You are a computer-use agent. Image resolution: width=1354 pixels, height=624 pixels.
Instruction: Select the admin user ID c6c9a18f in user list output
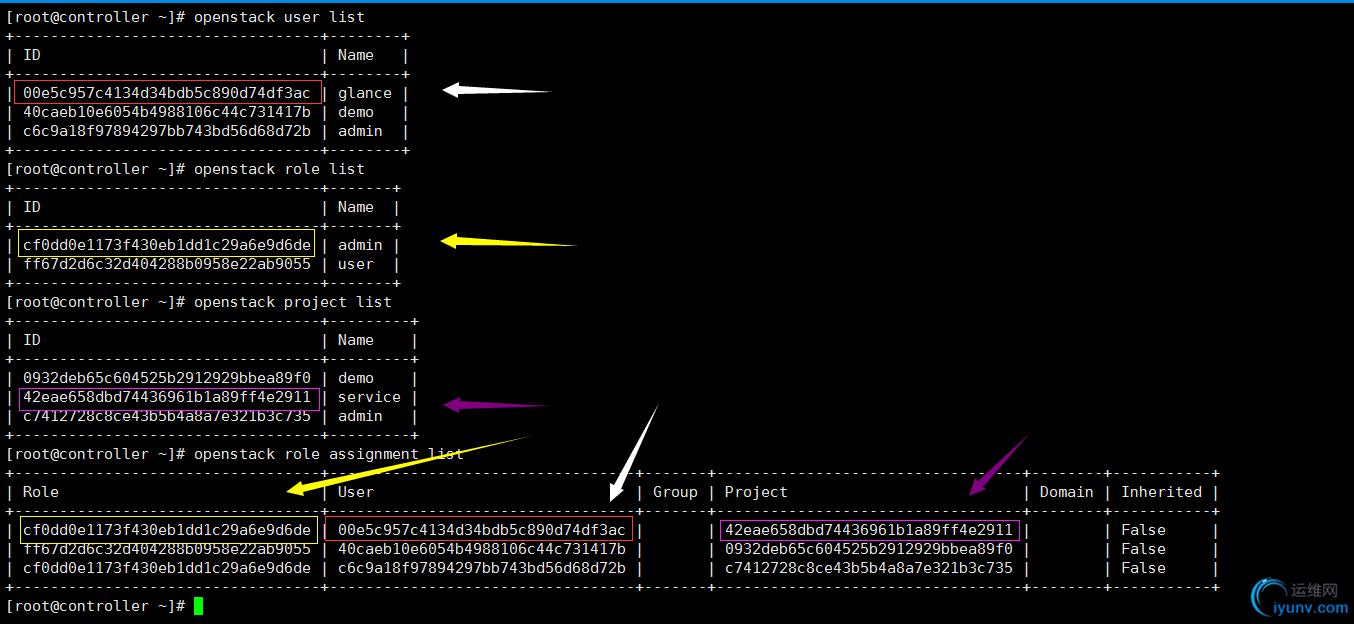(x=167, y=131)
